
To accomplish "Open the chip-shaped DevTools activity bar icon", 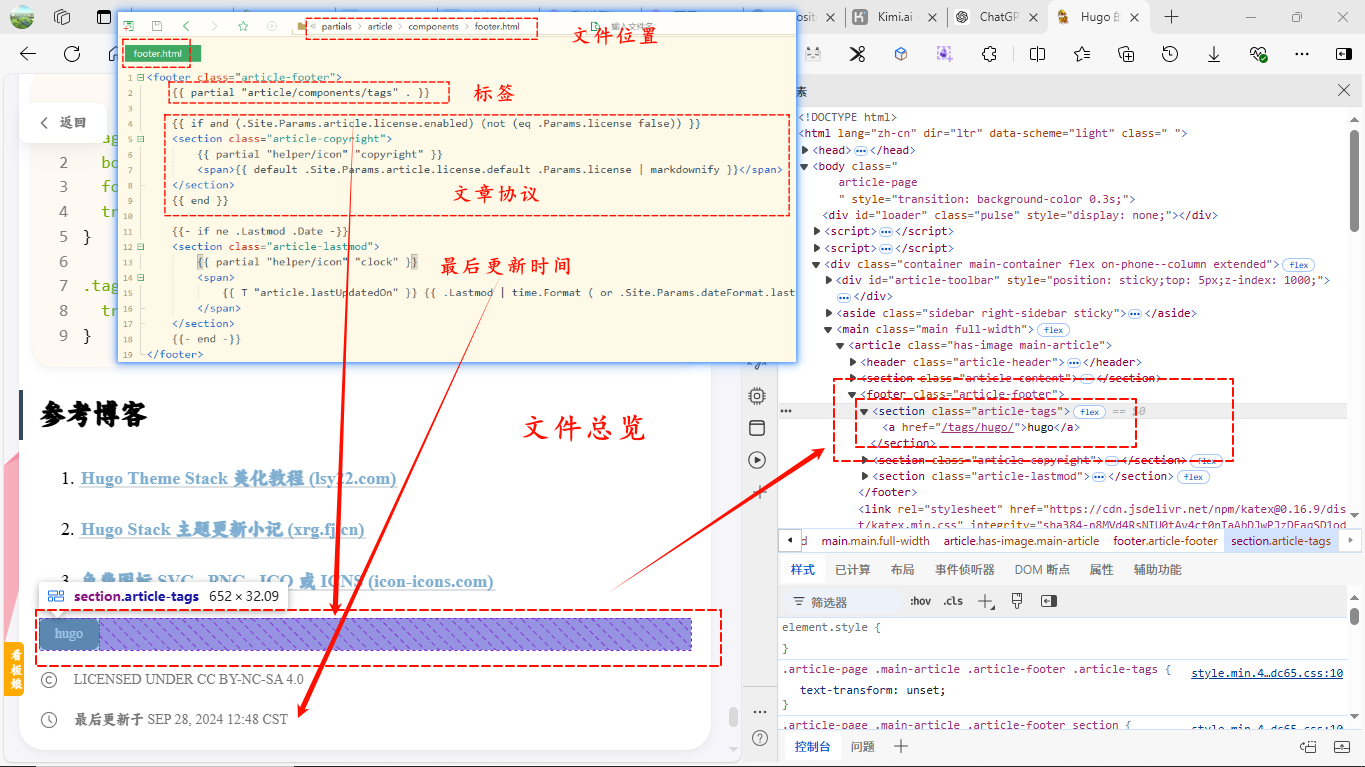I will 757,396.
